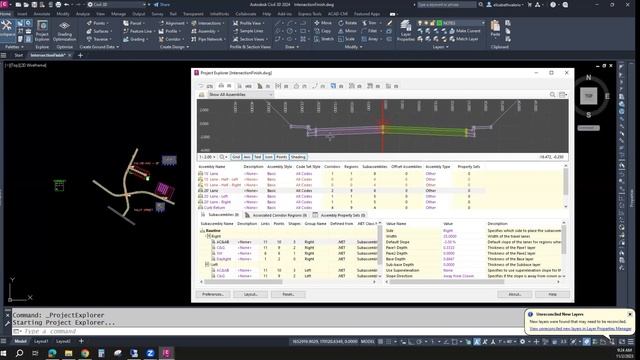Select the Stretch tool in Modify

click(324, 39)
